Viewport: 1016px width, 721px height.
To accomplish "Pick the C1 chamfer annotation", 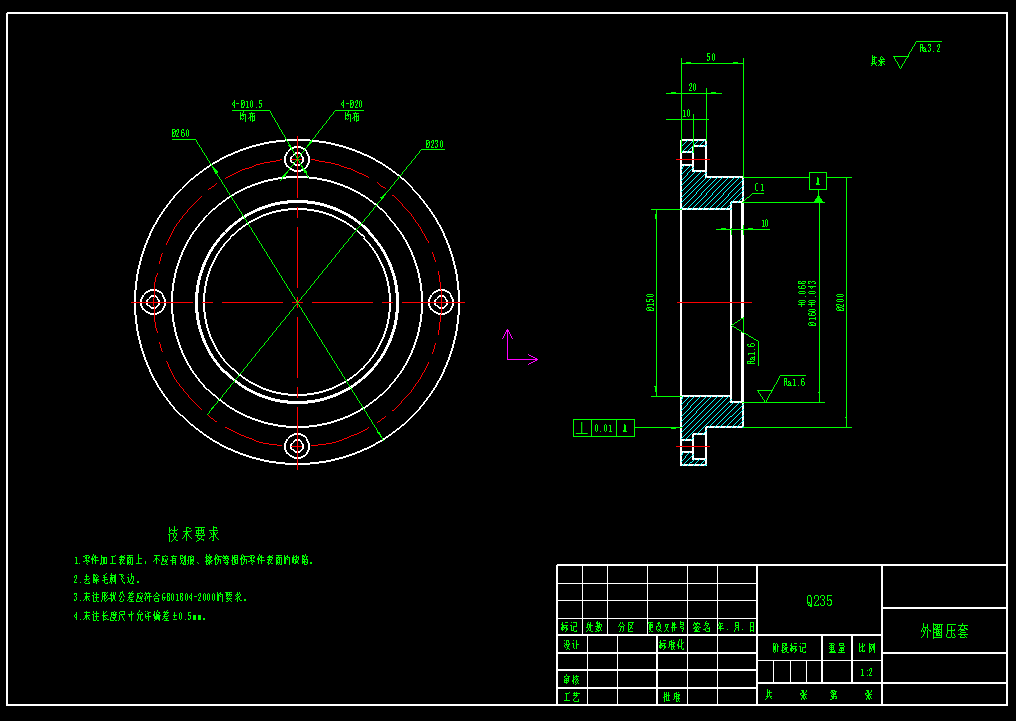I will (x=759, y=188).
